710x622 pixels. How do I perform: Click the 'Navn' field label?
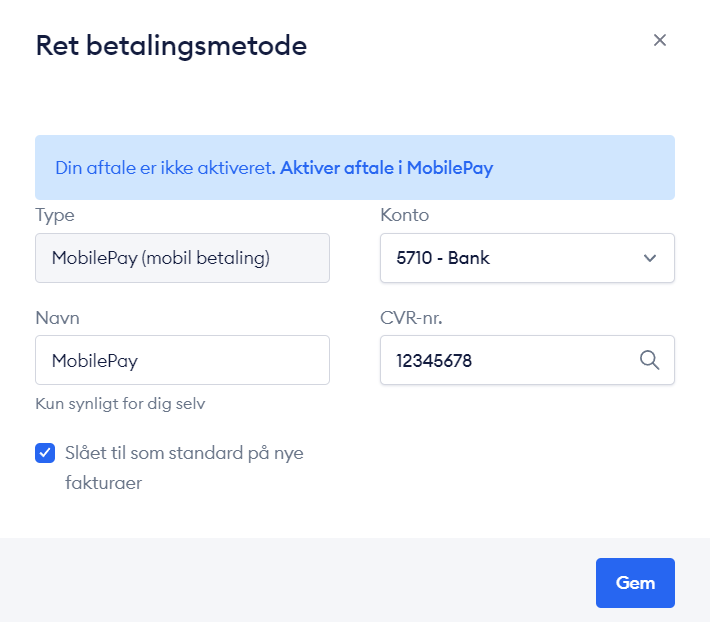point(58,318)
